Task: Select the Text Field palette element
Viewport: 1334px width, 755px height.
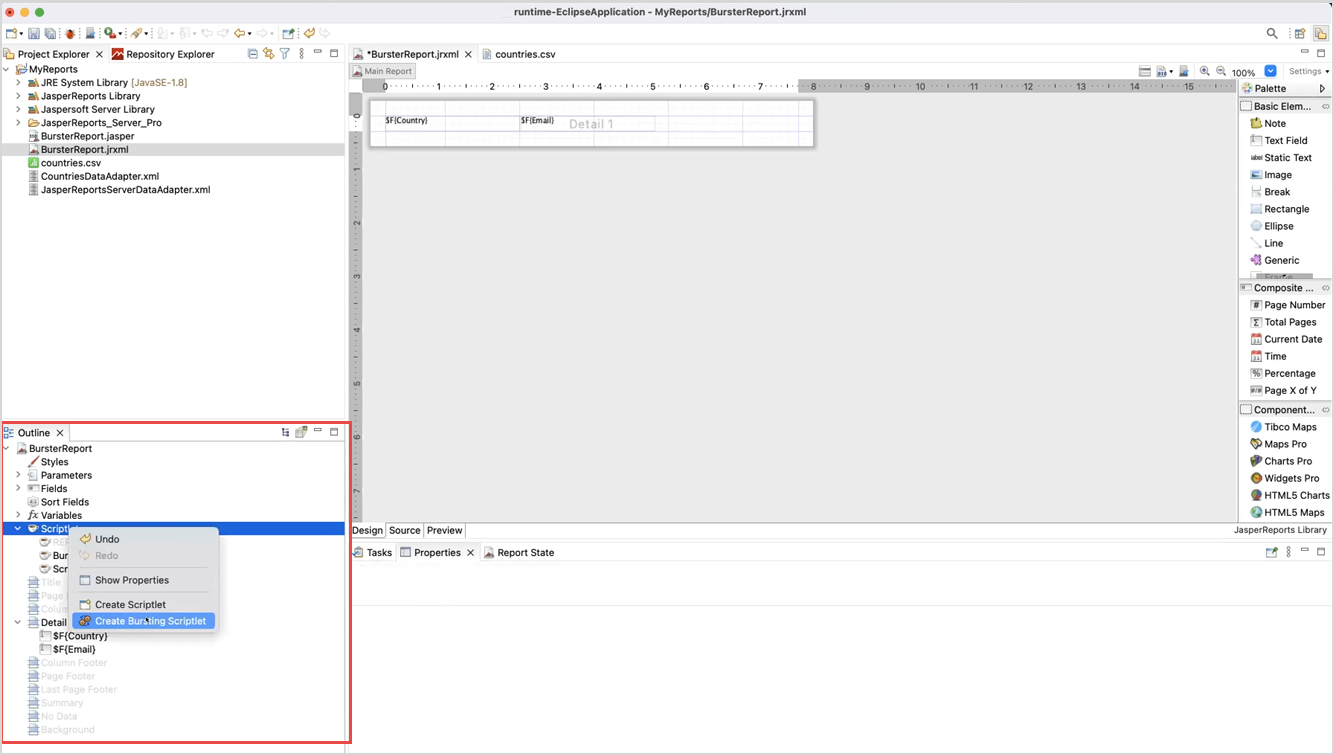Action: [1278, 140]
